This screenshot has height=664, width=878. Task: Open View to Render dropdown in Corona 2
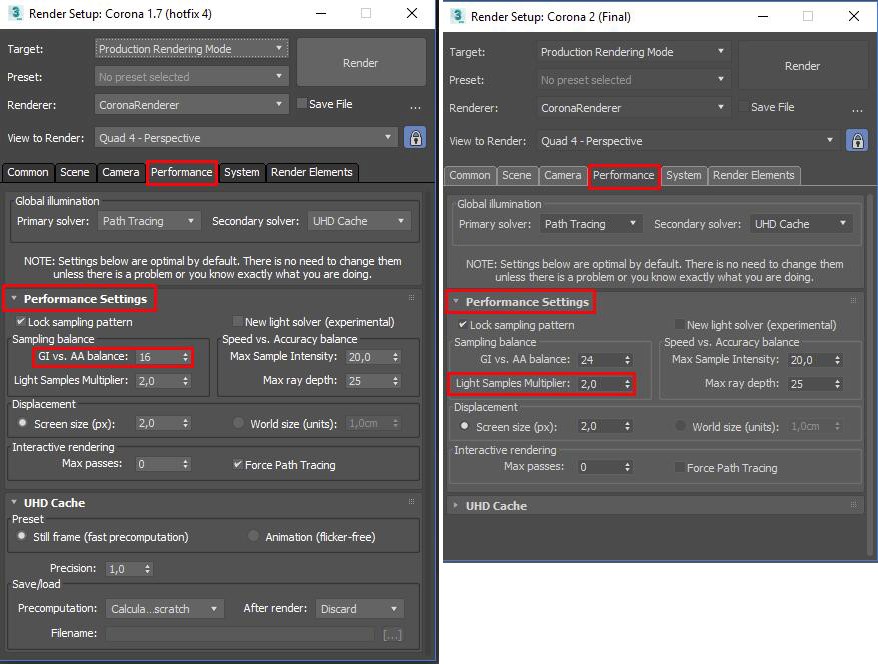pyautogui.click(x=688, y=140)
